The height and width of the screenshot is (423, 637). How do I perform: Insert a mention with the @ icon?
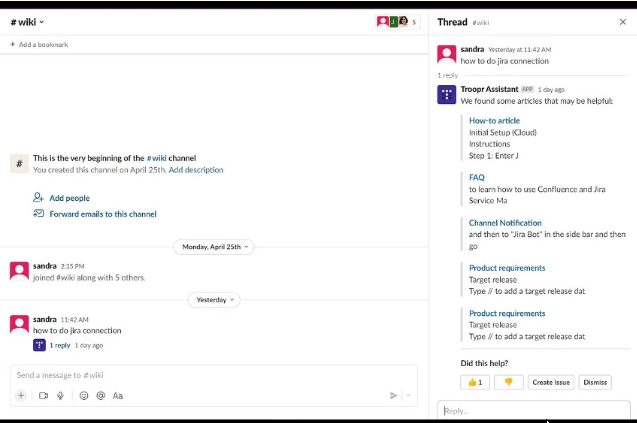coord(100,395)
